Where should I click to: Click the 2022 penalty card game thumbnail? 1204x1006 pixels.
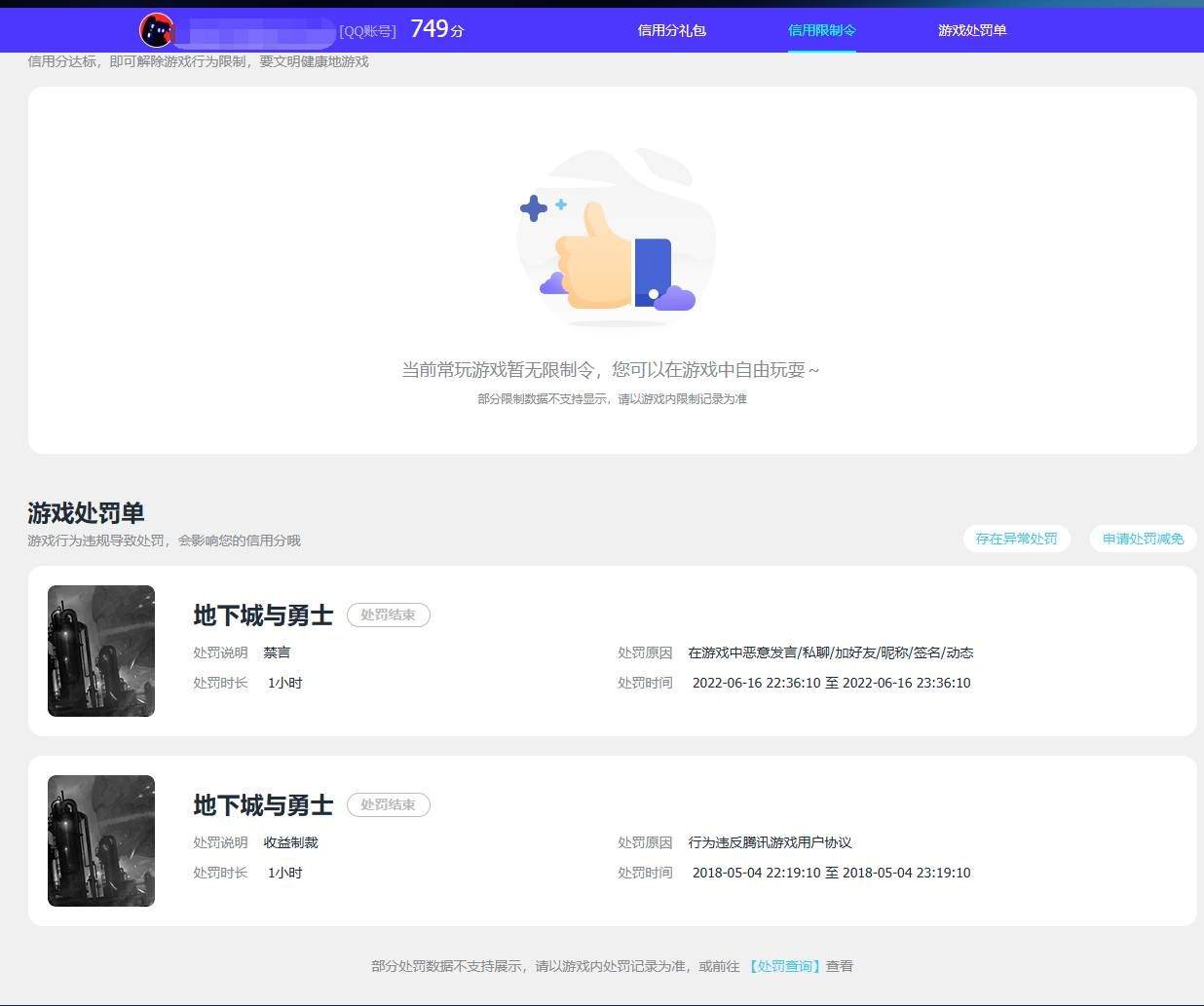pyautogui.click(x=101, y=651)
